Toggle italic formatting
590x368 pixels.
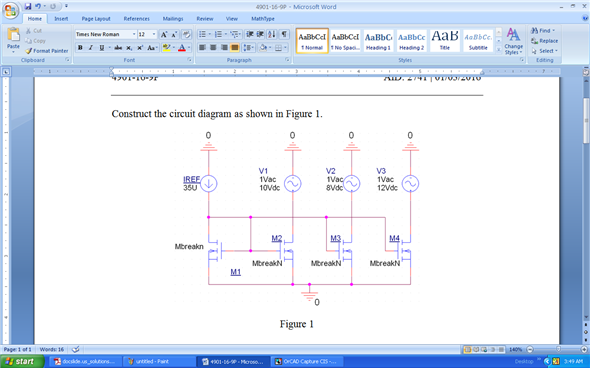(91, 48)
